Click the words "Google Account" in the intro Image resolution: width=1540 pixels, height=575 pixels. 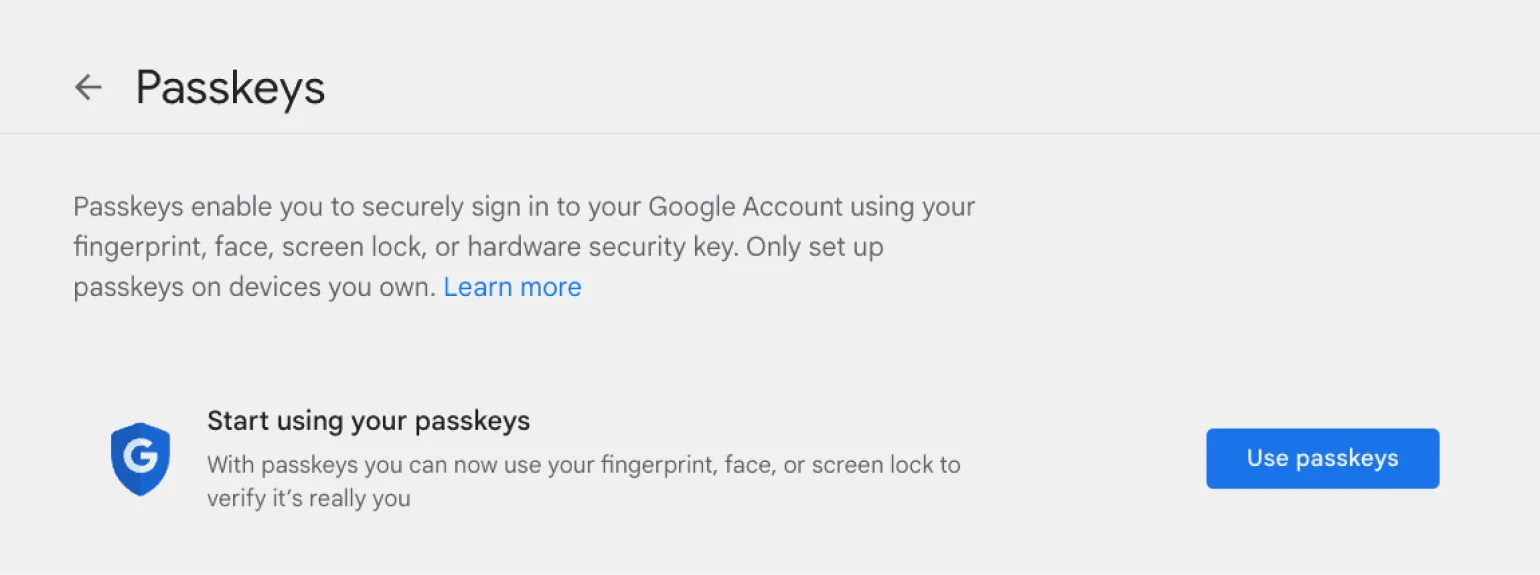click(745, 207)
